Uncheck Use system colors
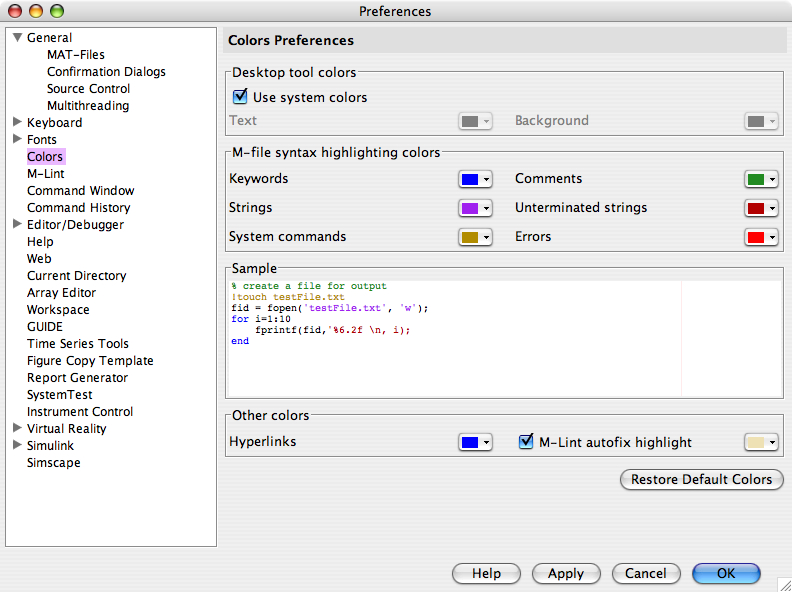This screenshot has height=592, width=792. 240,97
